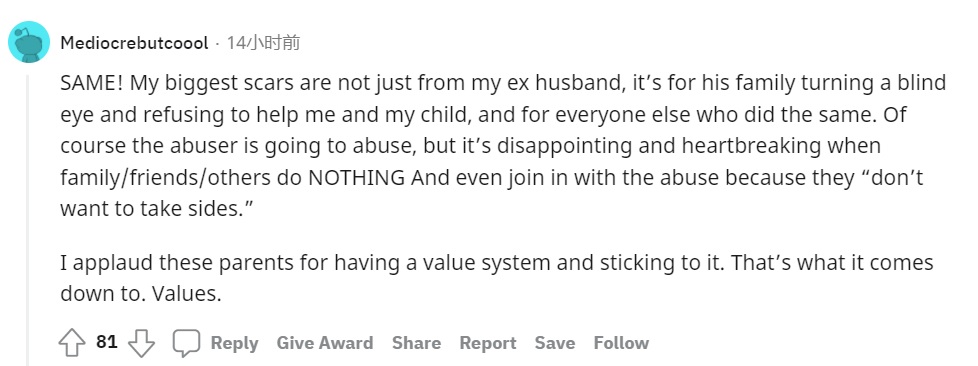This screenshot has height=366, width=978.
Task: Upvote the comment by Mediocrebutcoool
Action: (x=72, y=343)
